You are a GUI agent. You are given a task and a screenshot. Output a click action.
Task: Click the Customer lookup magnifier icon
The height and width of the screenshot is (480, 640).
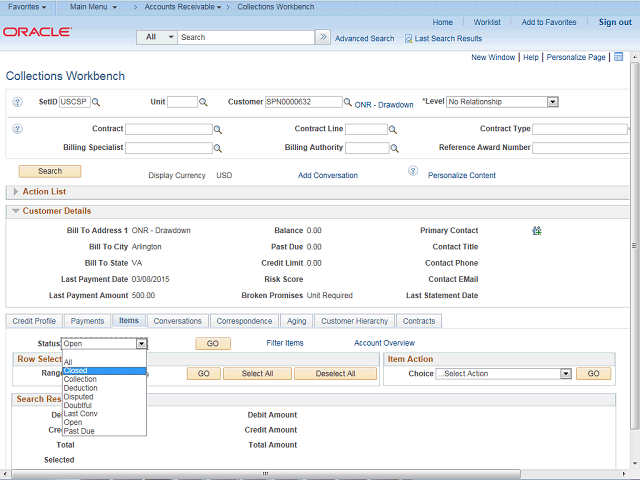(348, 102)
